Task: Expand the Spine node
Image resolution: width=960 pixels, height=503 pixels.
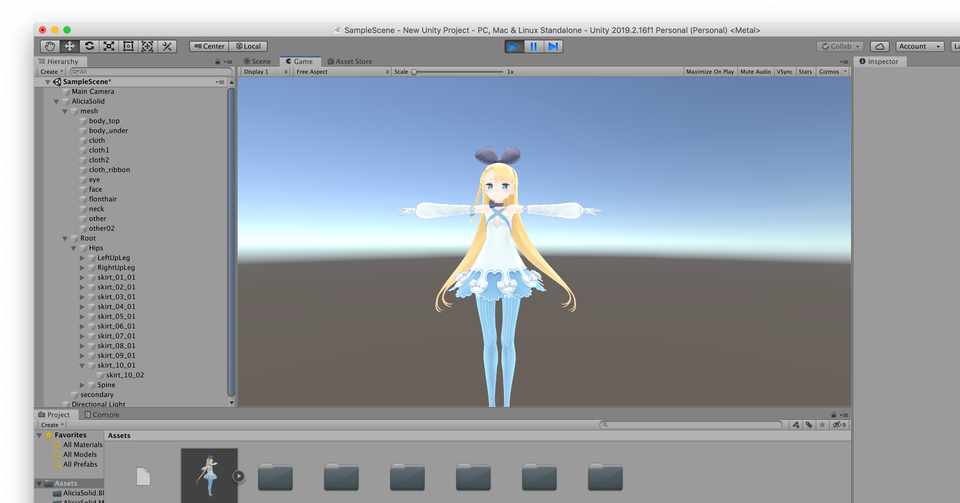Action: [82, 386]
